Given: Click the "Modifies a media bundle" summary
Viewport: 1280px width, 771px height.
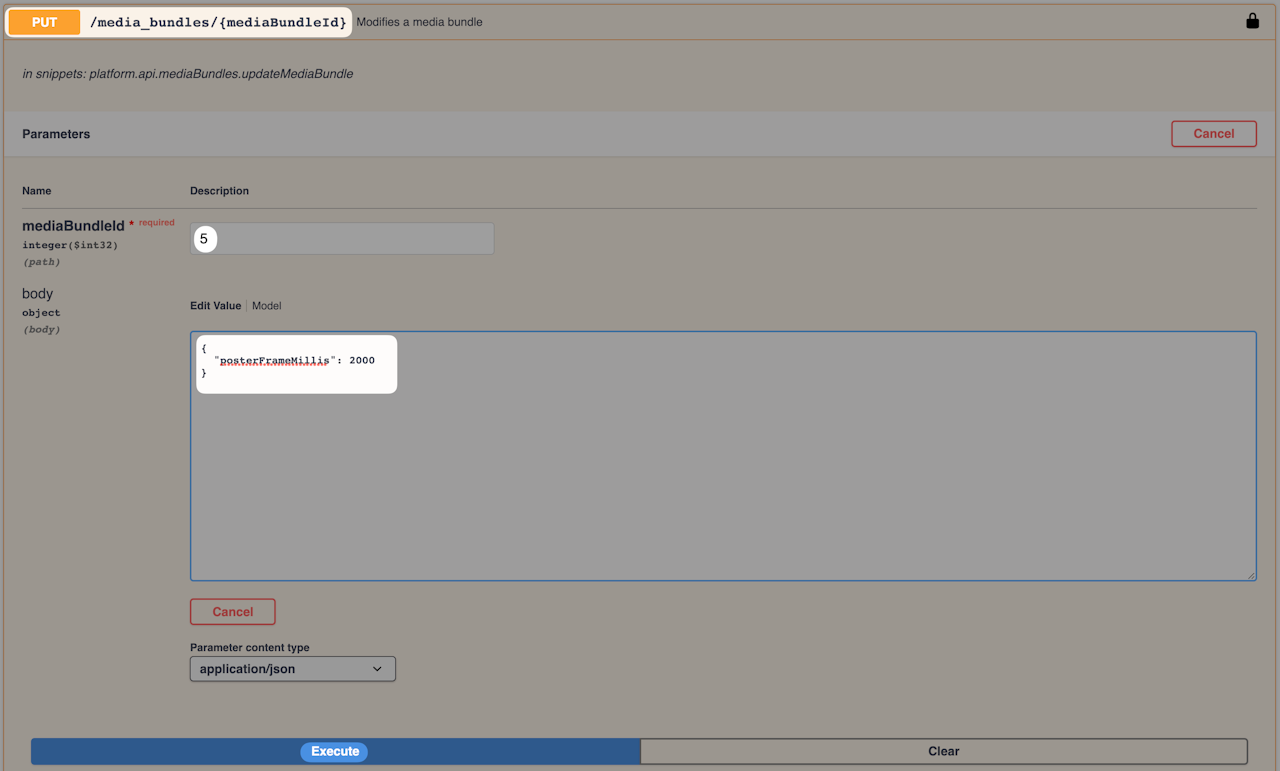Looking at the screenshot, I should pyautogui.click(x=419, y=22).
